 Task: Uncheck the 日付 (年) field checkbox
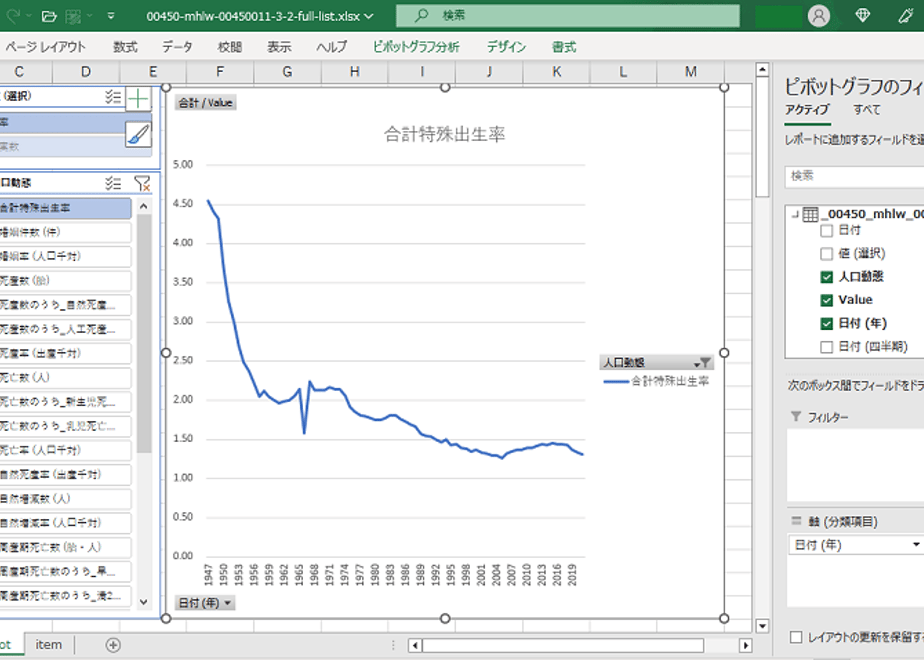click(826, 324)
